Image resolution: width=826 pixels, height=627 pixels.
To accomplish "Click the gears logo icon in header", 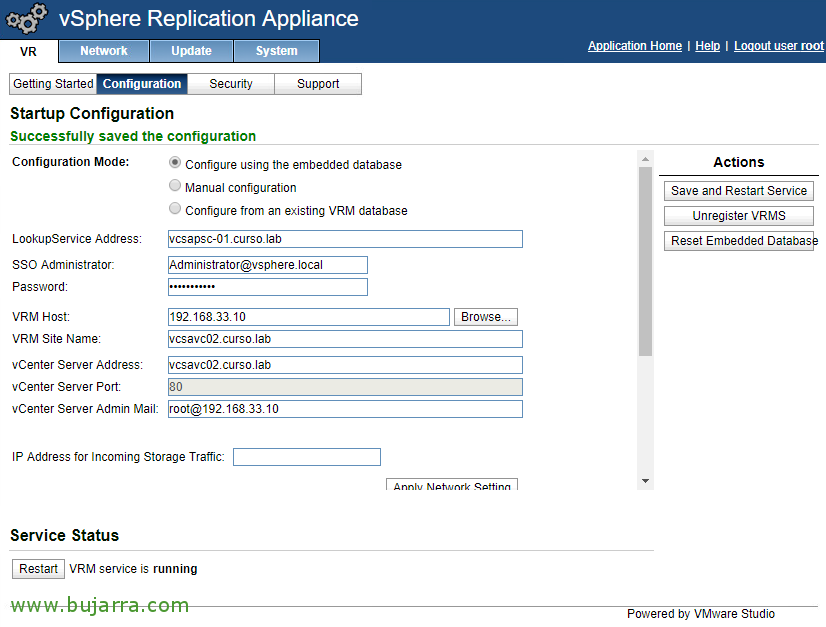I will tap(26, 18).
